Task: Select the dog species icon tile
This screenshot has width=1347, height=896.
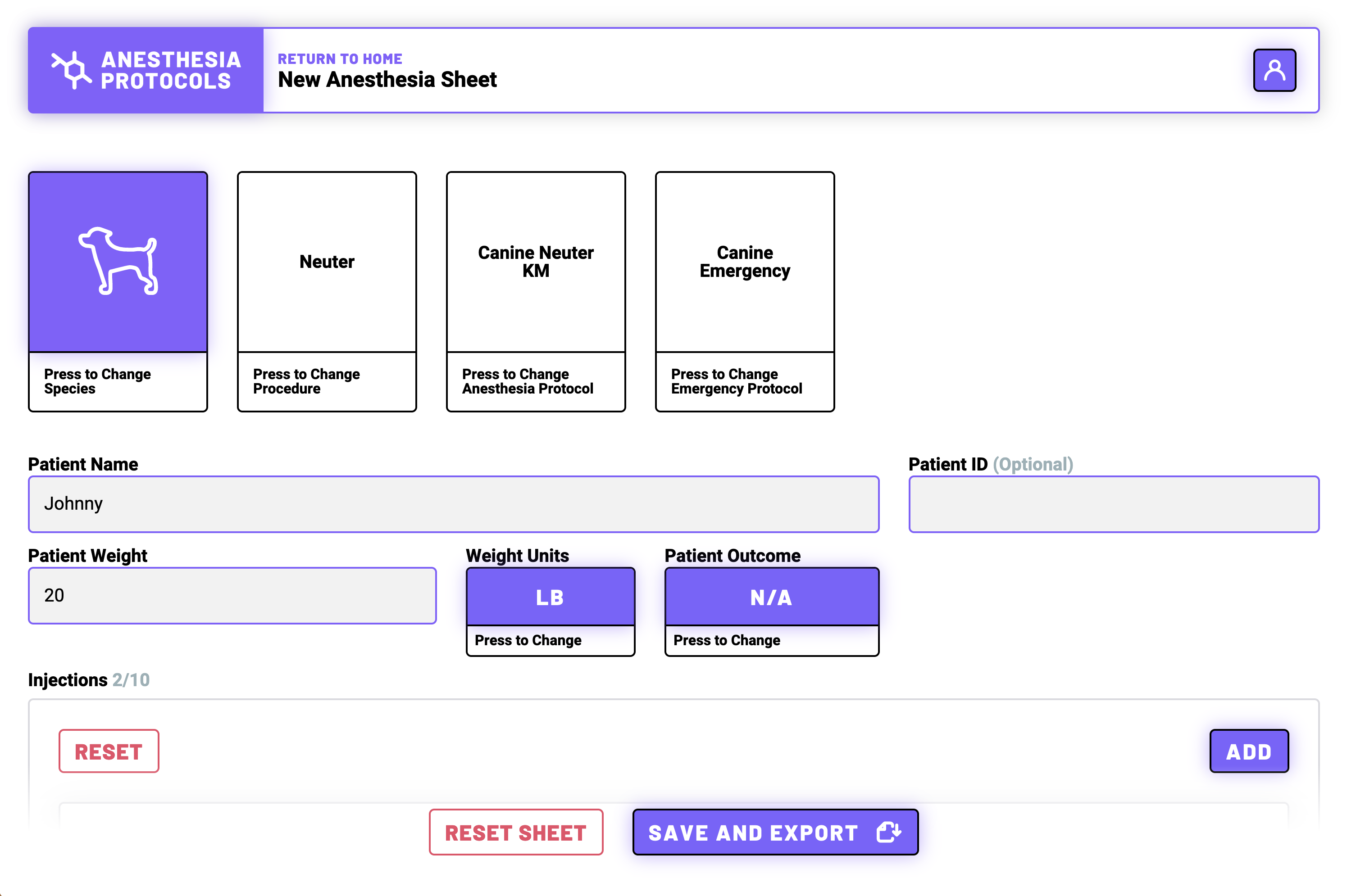Action: point(118,262)
